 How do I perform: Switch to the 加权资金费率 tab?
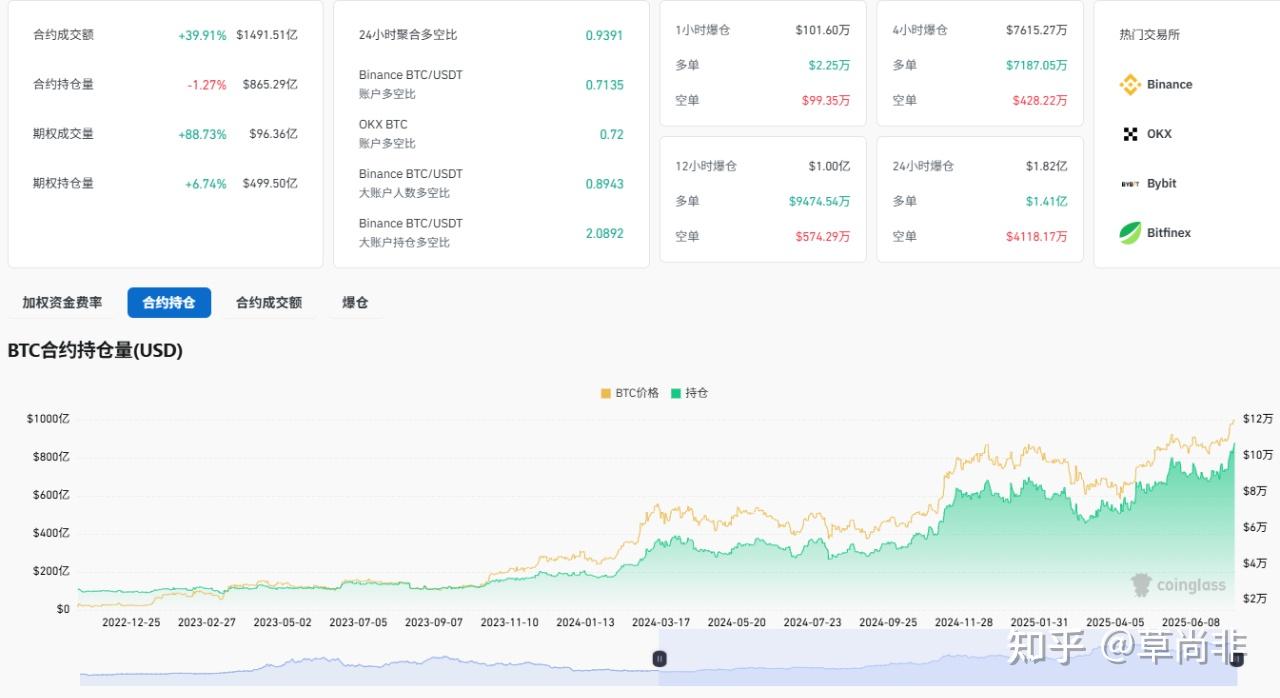click(61, 302)
